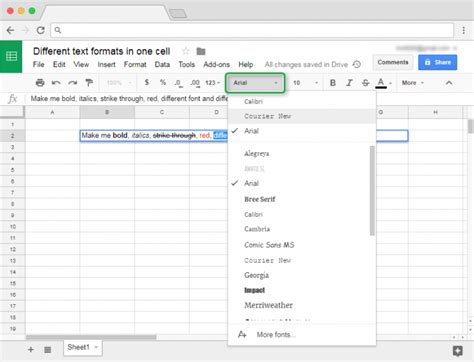474x362 pixels.
Task: Click the Comments button
Action: point(393,62)
